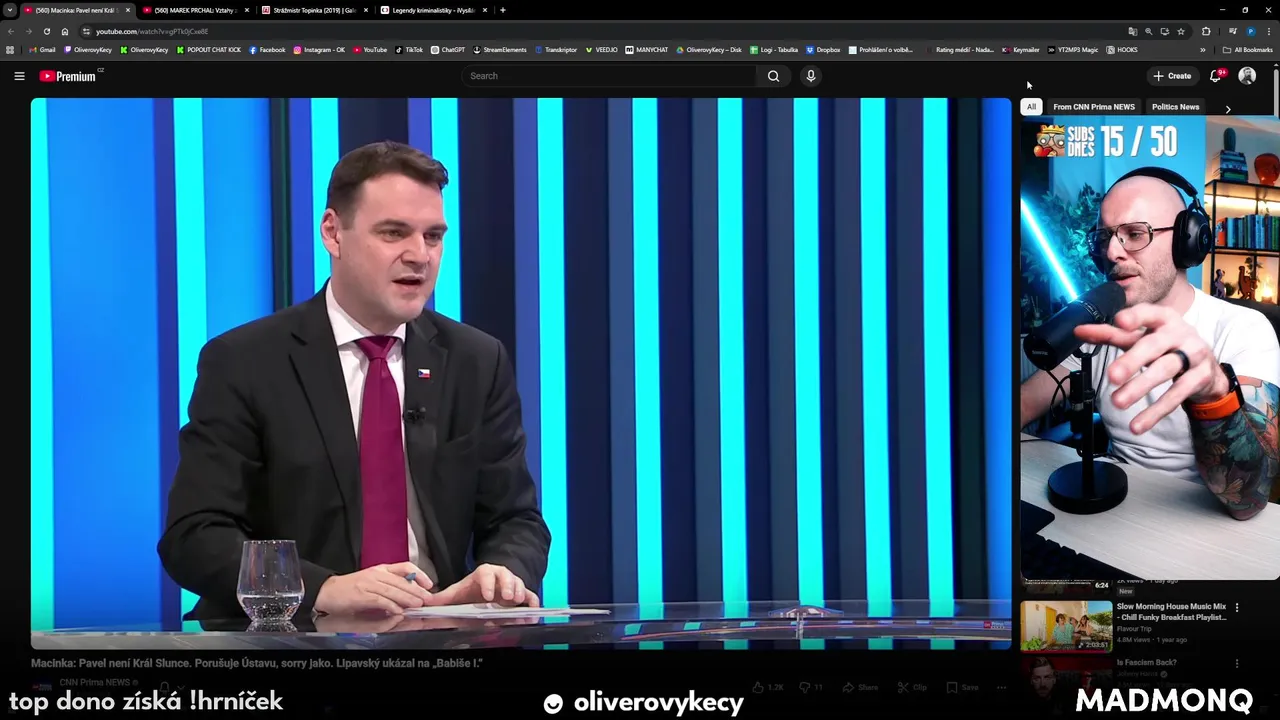Open Slow Morning House Music Mix thumbnail
1280x720 pixels.
(x=1066, y=626)
